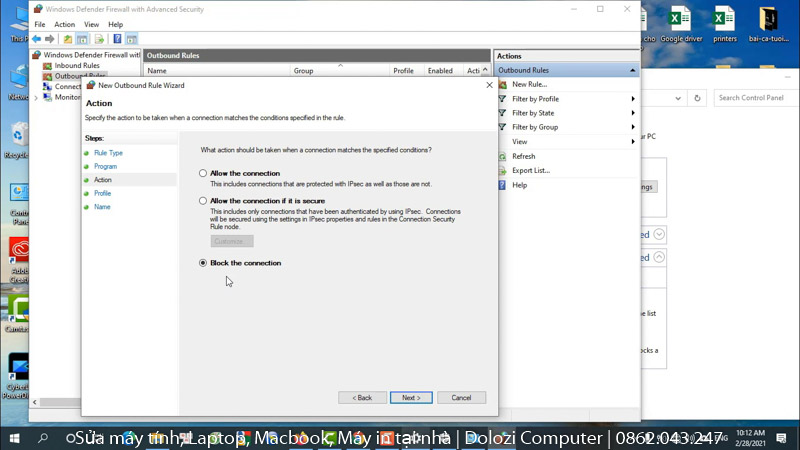This screenshot has height=450, width=800.
Task: Click the Search Control Panel field
Action: (x=755, y=98)
